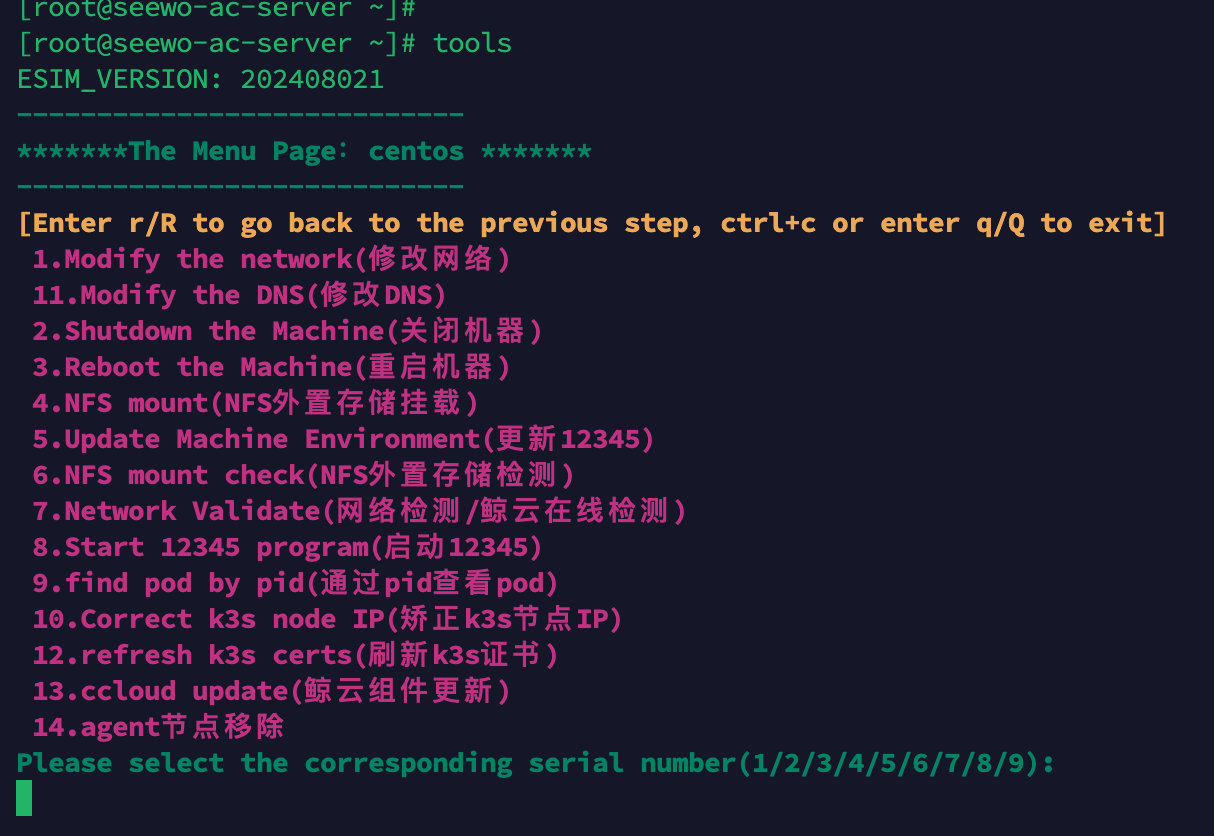The width and height of the screenshot is (1214, 836).
Task: Click 10.Correct k3s node IP entry
Action: coord(328,619)
